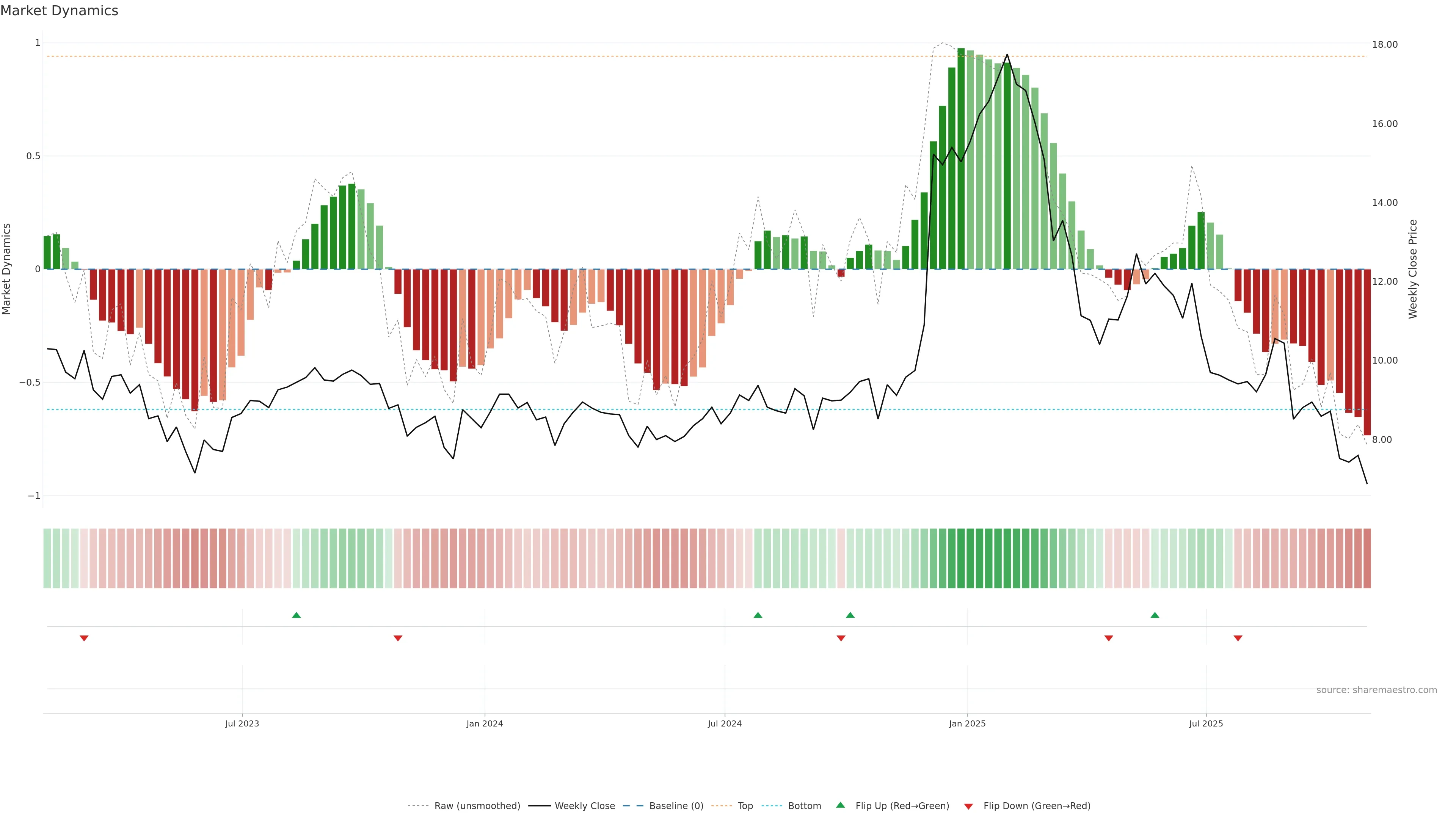Click the Market Dynamics chart title
1456x819 pixels.
pos(60,11)
